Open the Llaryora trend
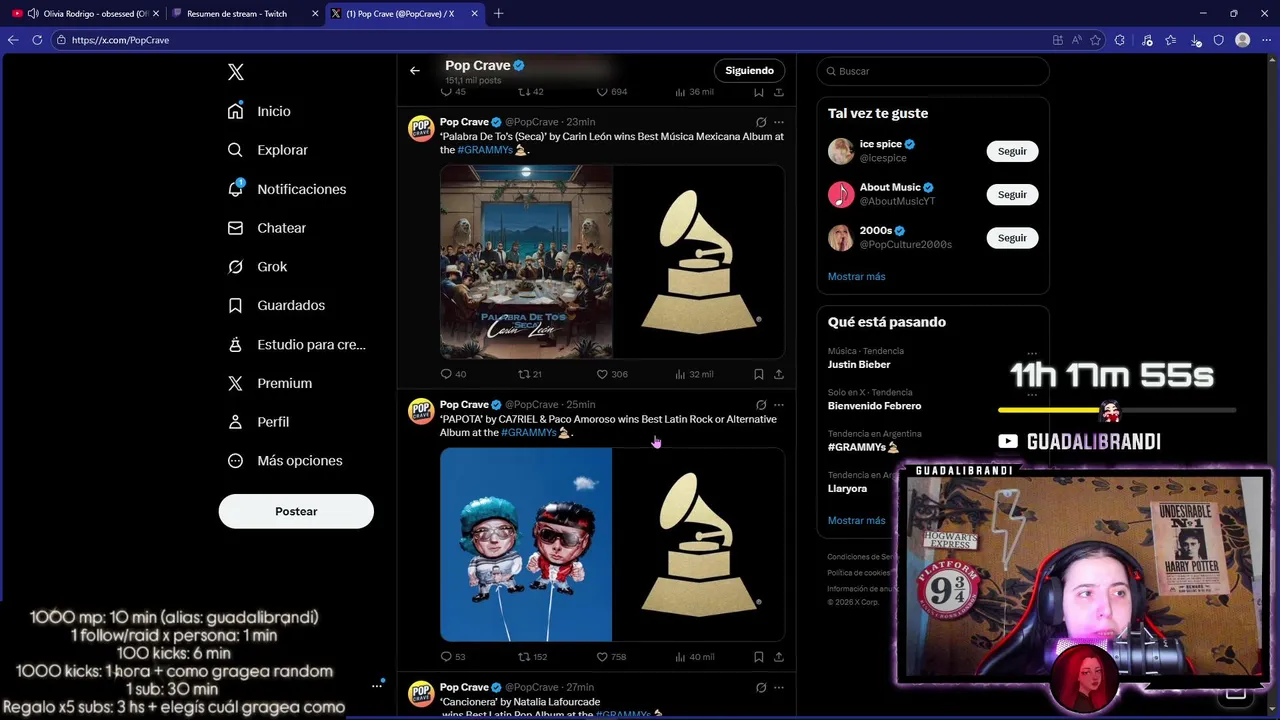 [847, 489]
